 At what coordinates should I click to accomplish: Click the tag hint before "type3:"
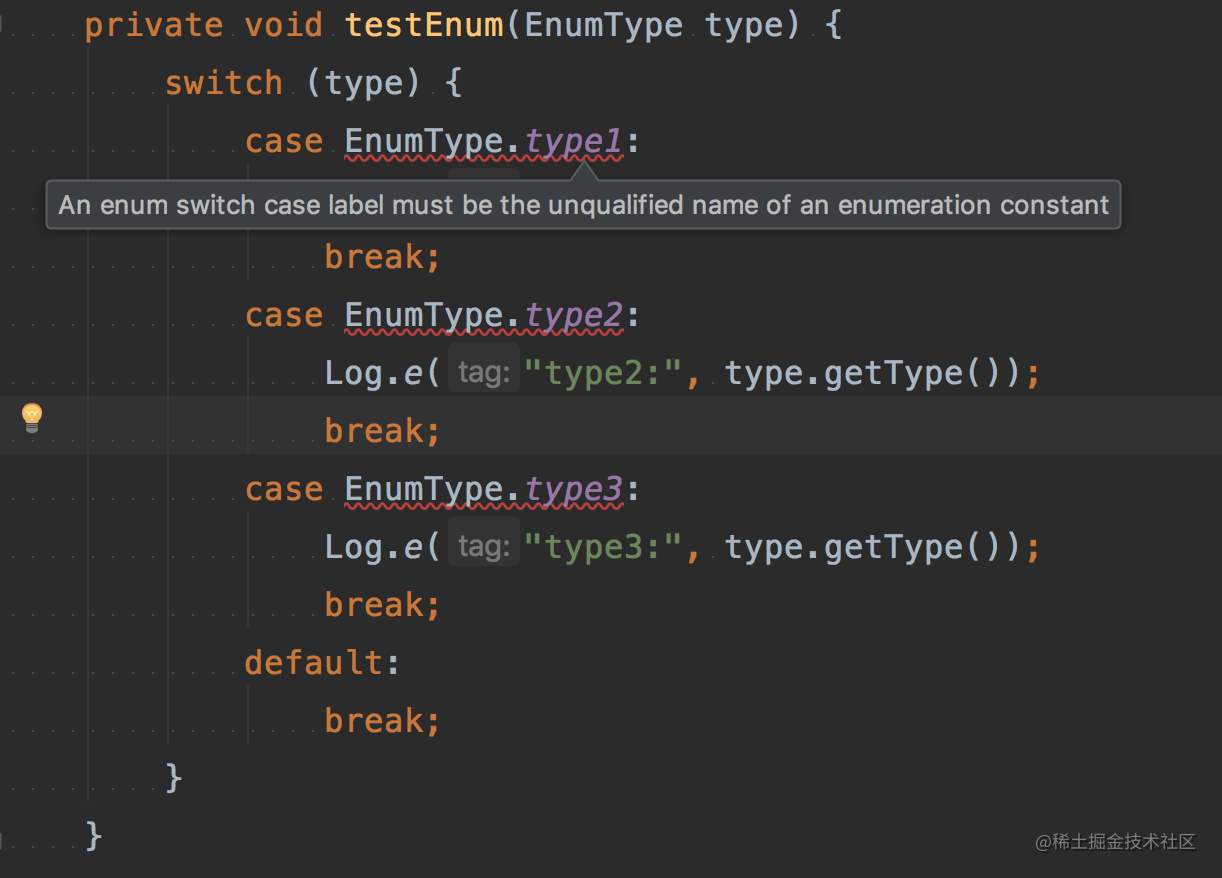[x=484, y=547]
